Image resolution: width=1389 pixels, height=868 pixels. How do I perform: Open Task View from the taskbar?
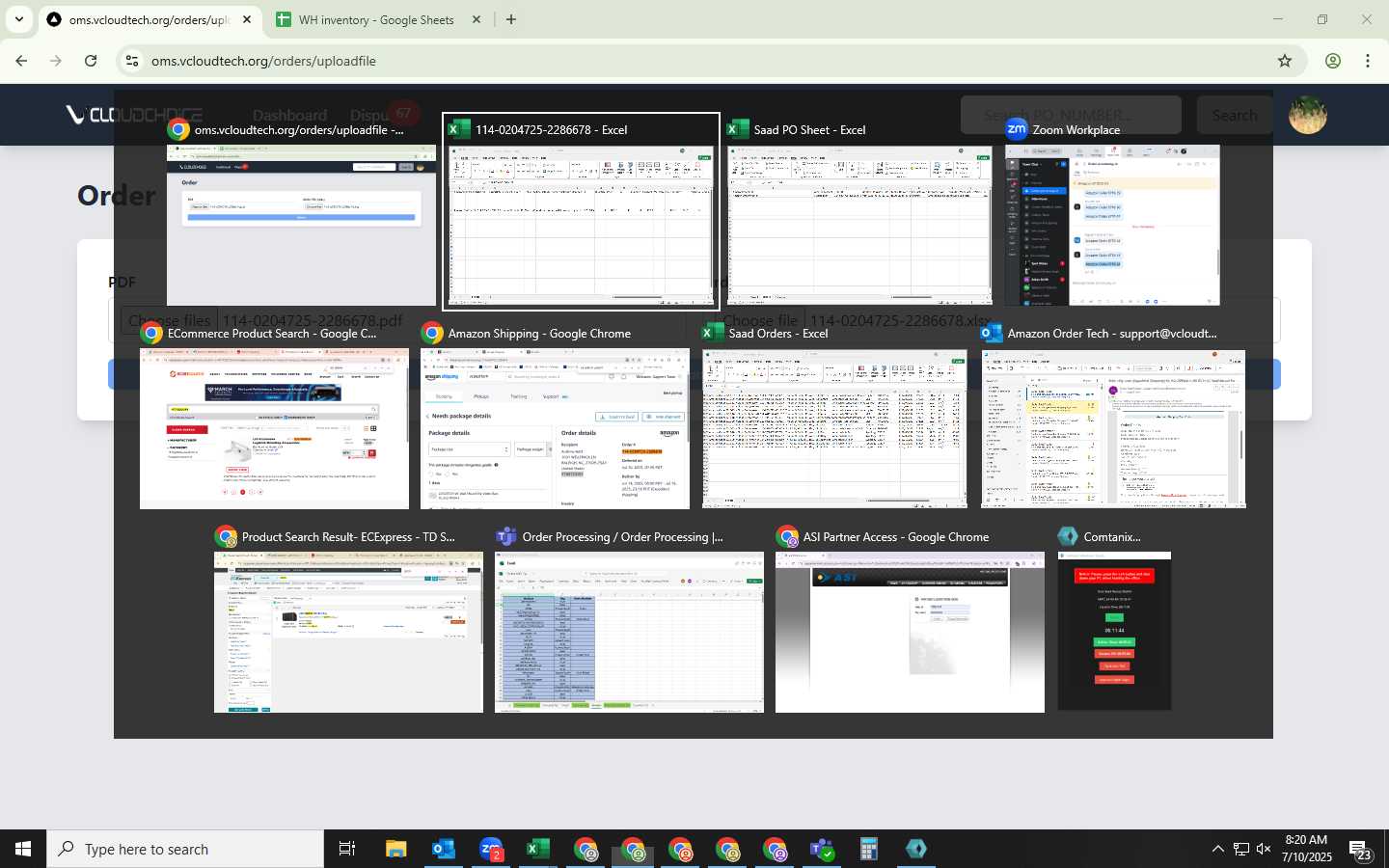[347, 849]
